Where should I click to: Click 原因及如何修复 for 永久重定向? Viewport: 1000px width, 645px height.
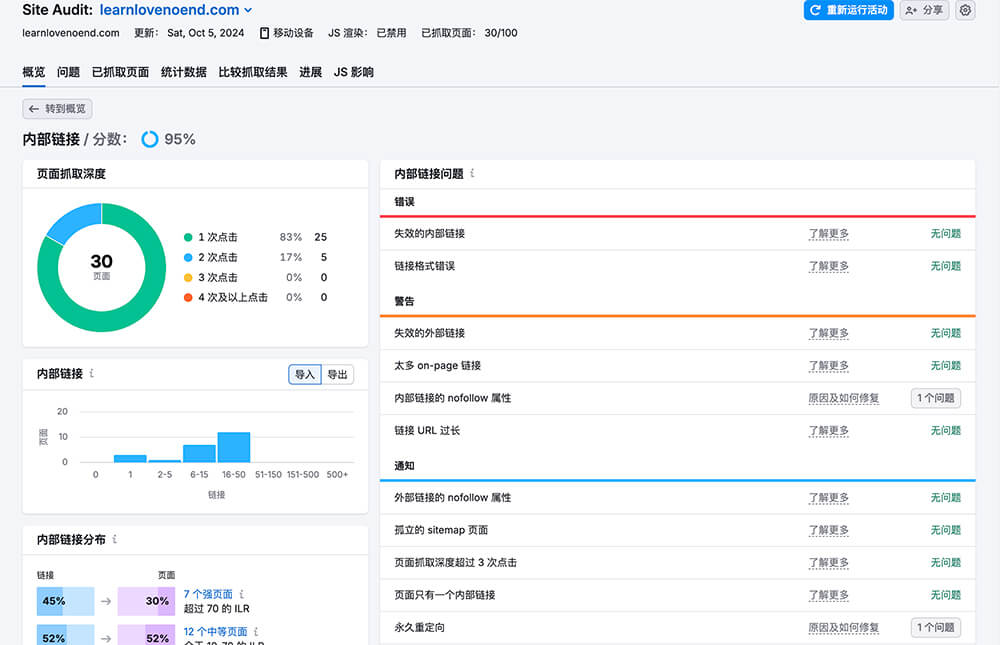pos(844,628)
